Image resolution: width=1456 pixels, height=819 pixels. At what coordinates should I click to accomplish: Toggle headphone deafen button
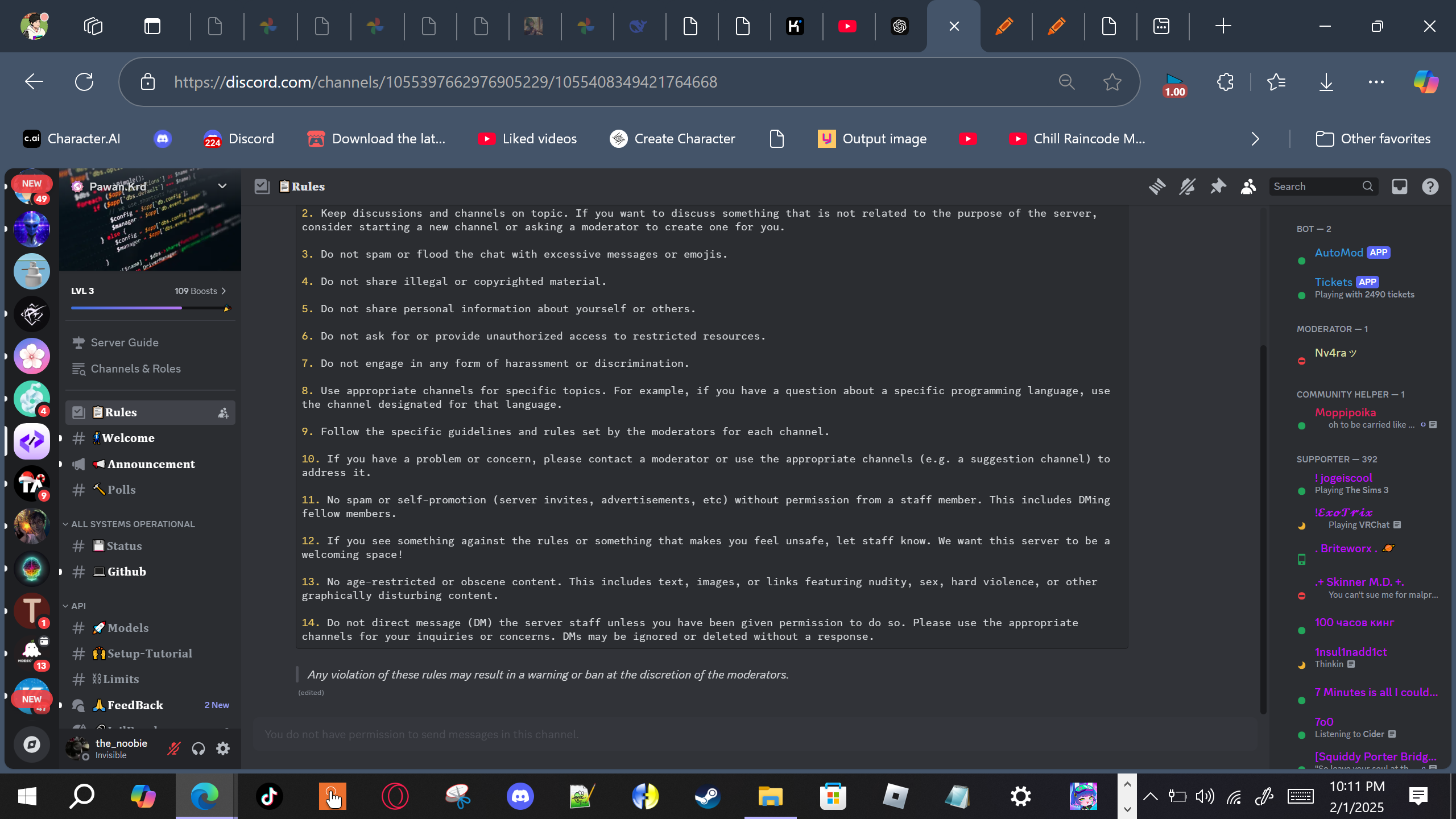point(198,748)
